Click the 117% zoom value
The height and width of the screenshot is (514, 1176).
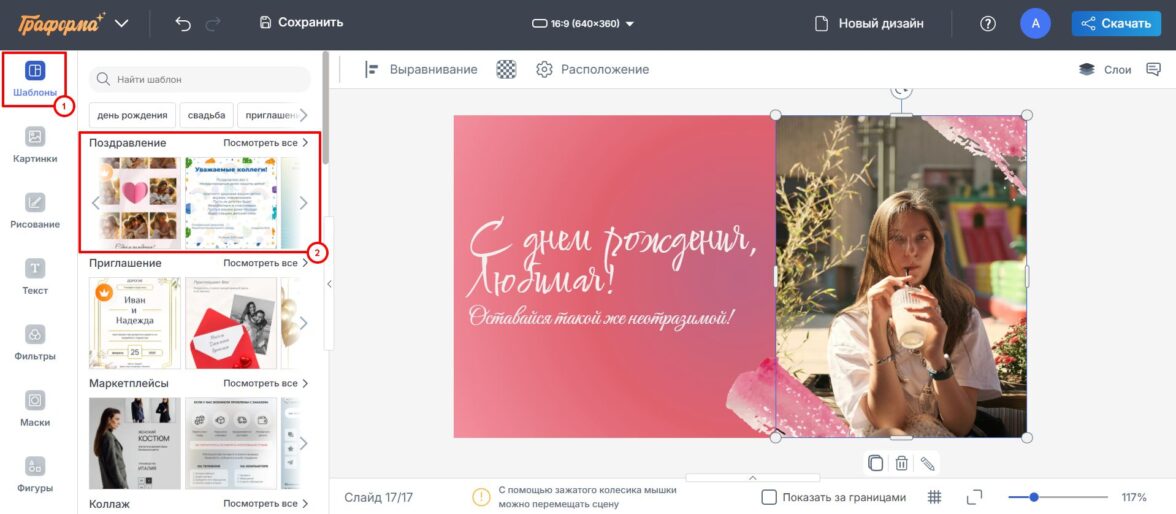tap(1134, 497)
